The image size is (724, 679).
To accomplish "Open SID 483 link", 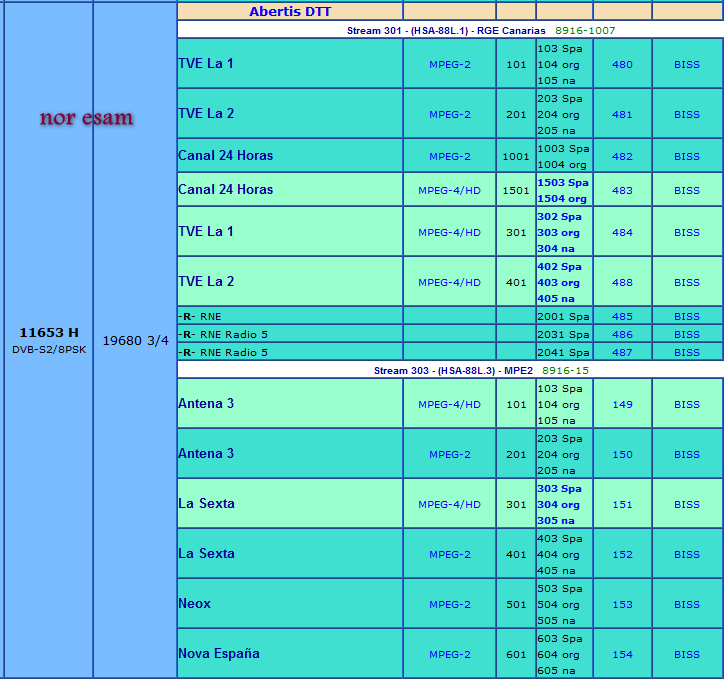I will pyautogui.click(x=622, y=191).
